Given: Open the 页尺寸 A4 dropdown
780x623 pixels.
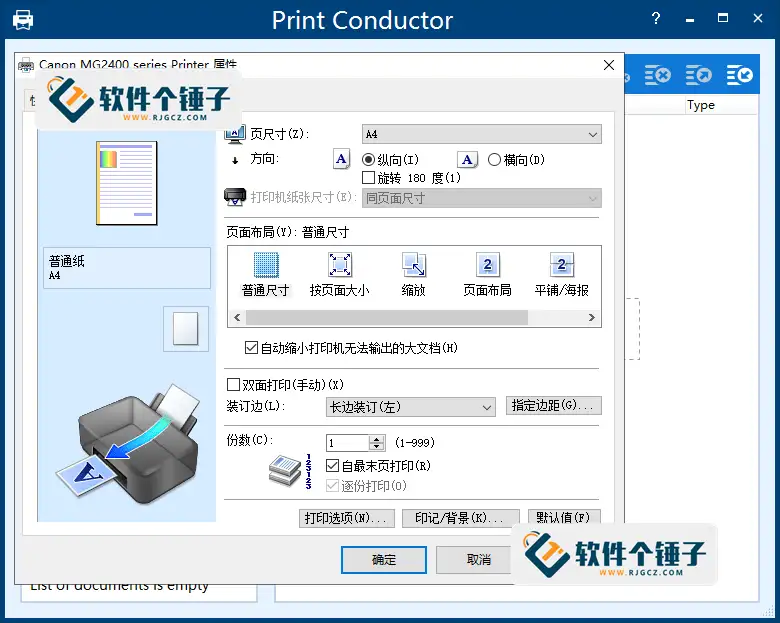Looking at the screenshot, I should [482, 134].
